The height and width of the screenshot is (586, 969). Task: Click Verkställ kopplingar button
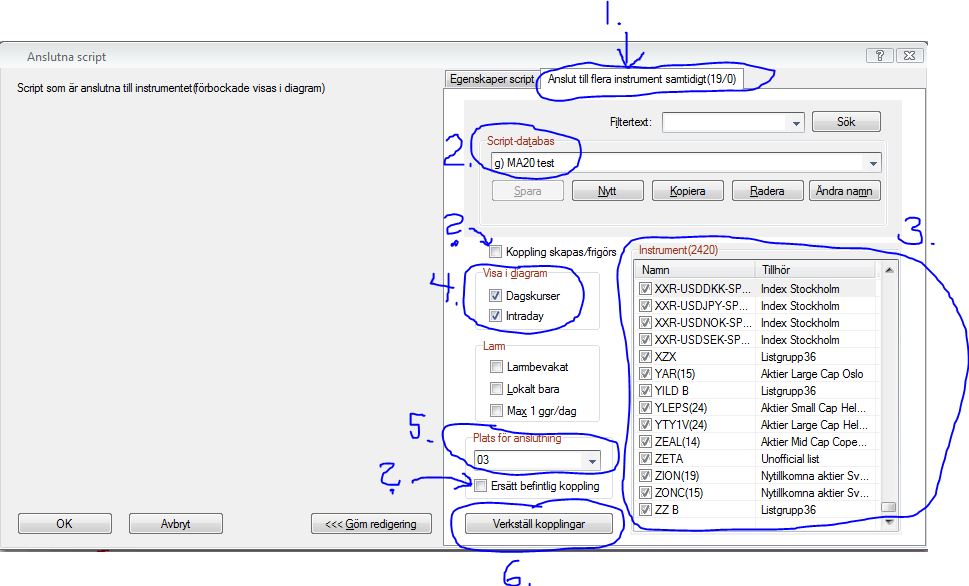click(x=538, y=524)
